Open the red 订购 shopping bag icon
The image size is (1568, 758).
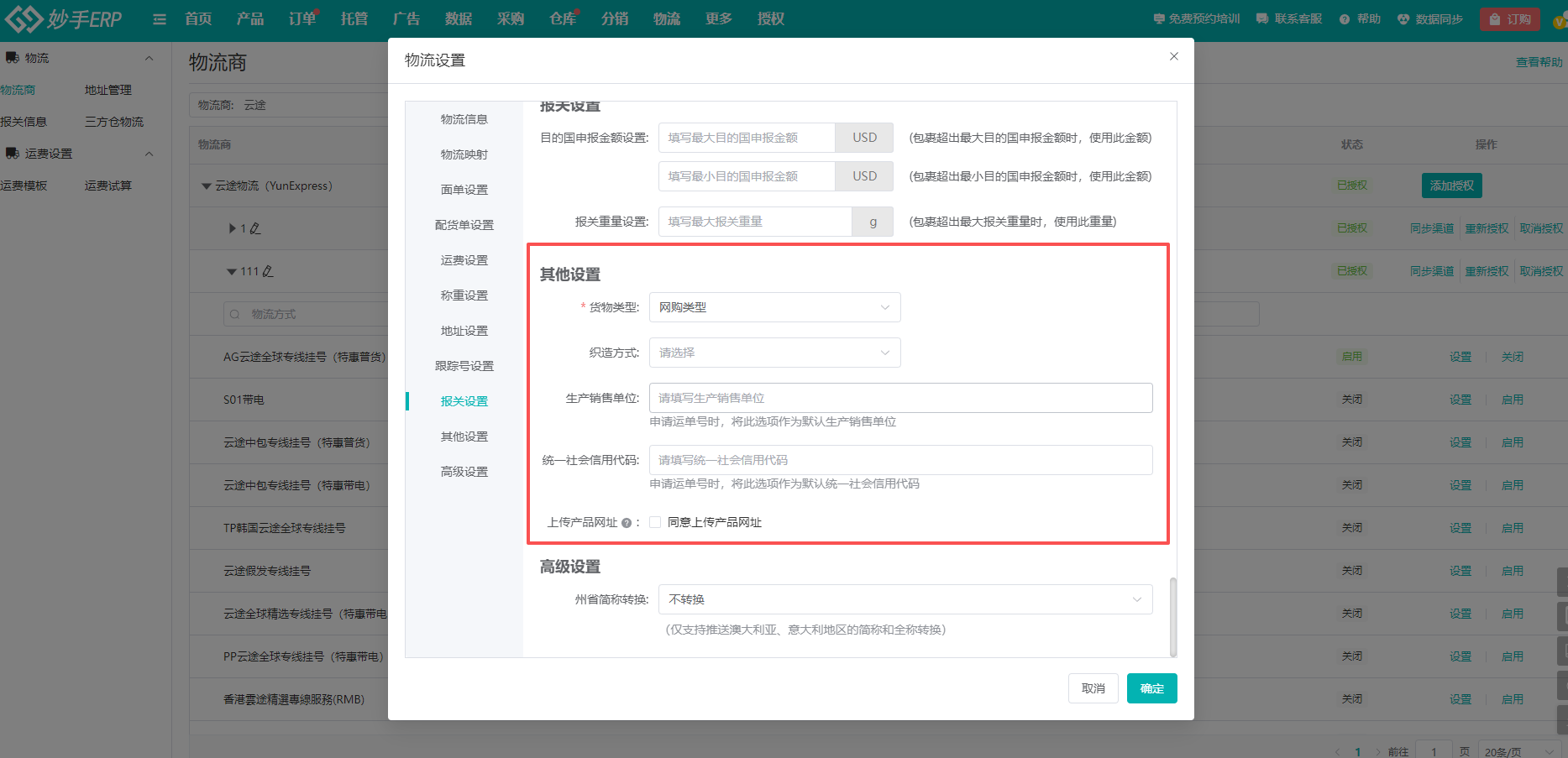pyautogui.click(x=1497, y=18)
